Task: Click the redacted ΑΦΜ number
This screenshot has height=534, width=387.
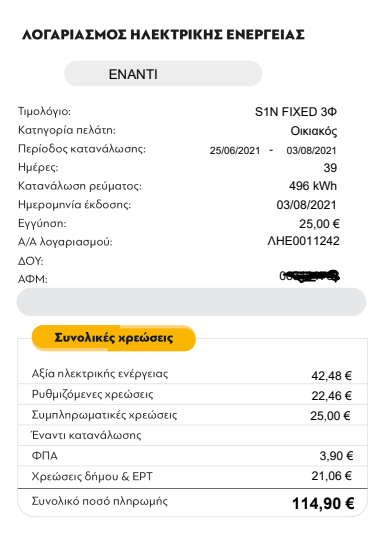Action: pos(309,276)
